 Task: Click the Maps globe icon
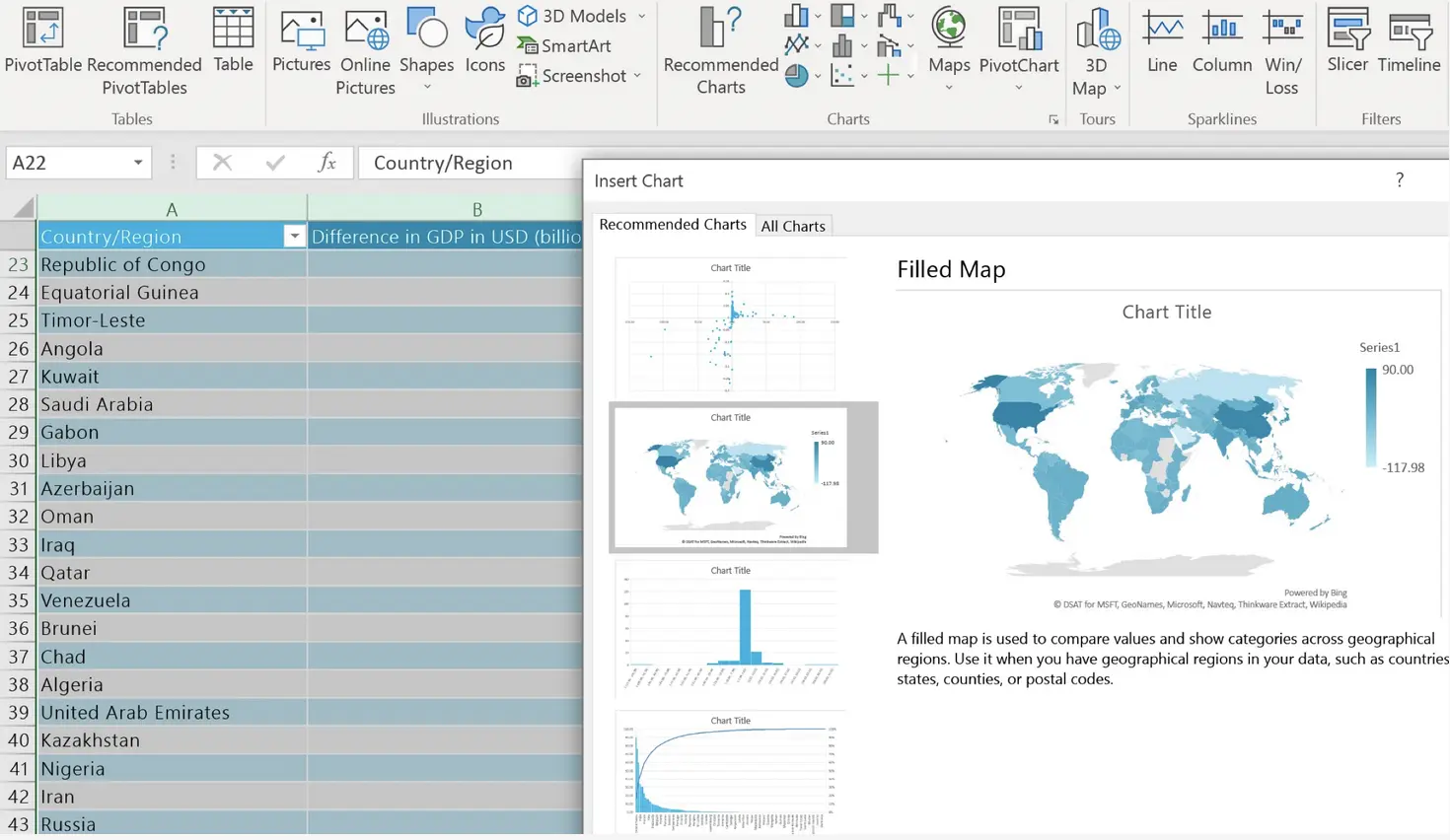click(x=949, y=30)
